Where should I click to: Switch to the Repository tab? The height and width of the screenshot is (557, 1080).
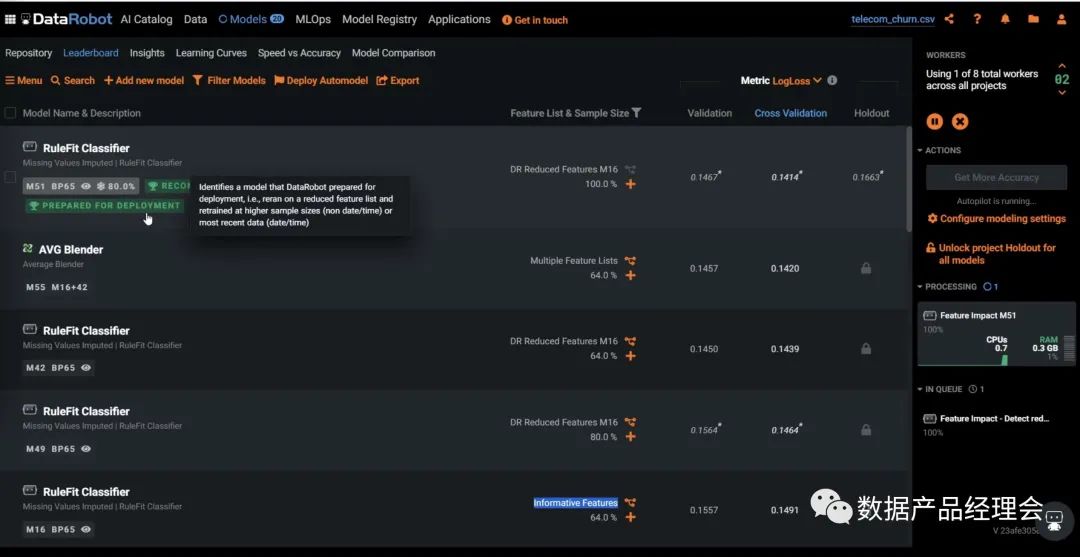click(x=28, y=53)
